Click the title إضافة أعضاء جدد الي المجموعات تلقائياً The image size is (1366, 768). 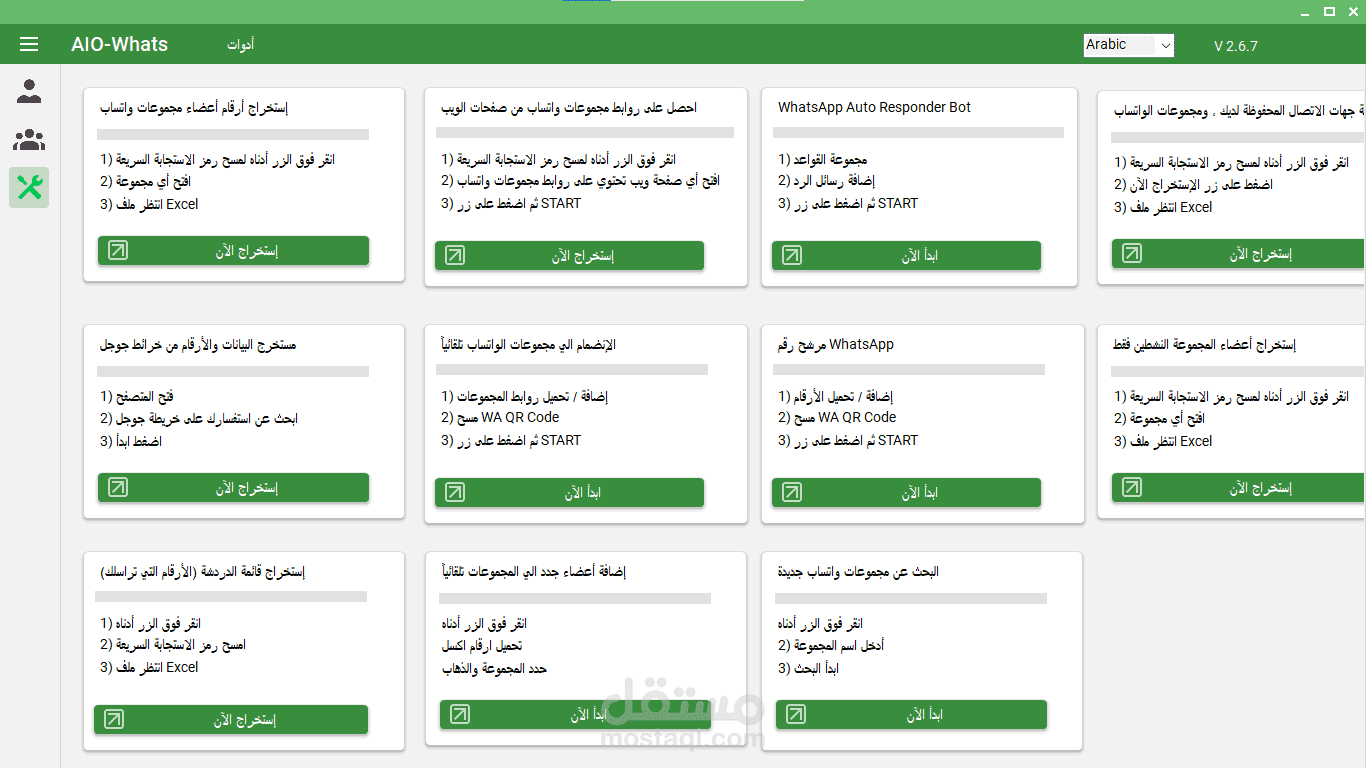(533, 572)
